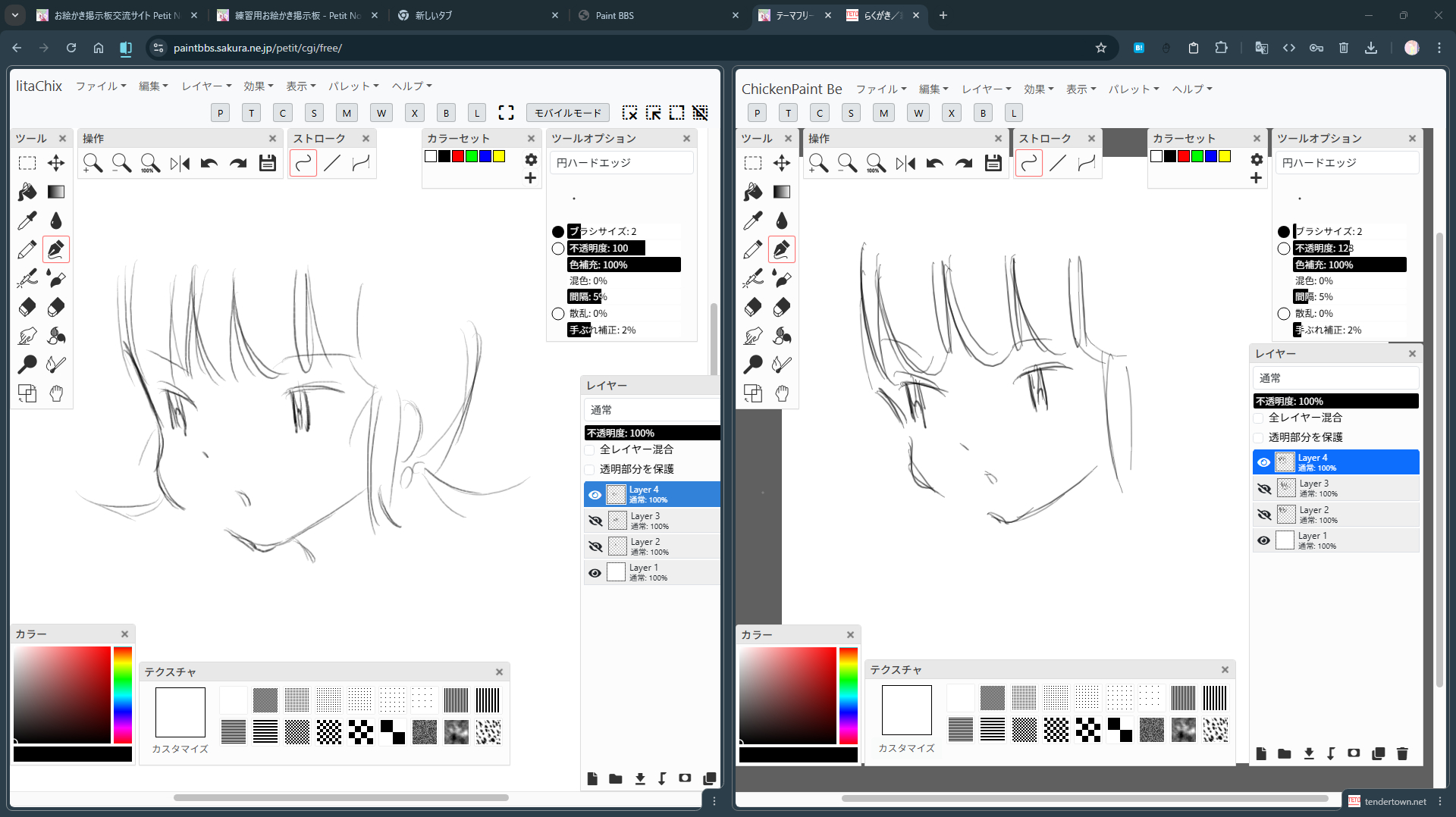The height and width of the screenshot is (817, 1456).
Task: Enable 全レイヤー混合 checkbox in right panel
Action: point(1259,418)
